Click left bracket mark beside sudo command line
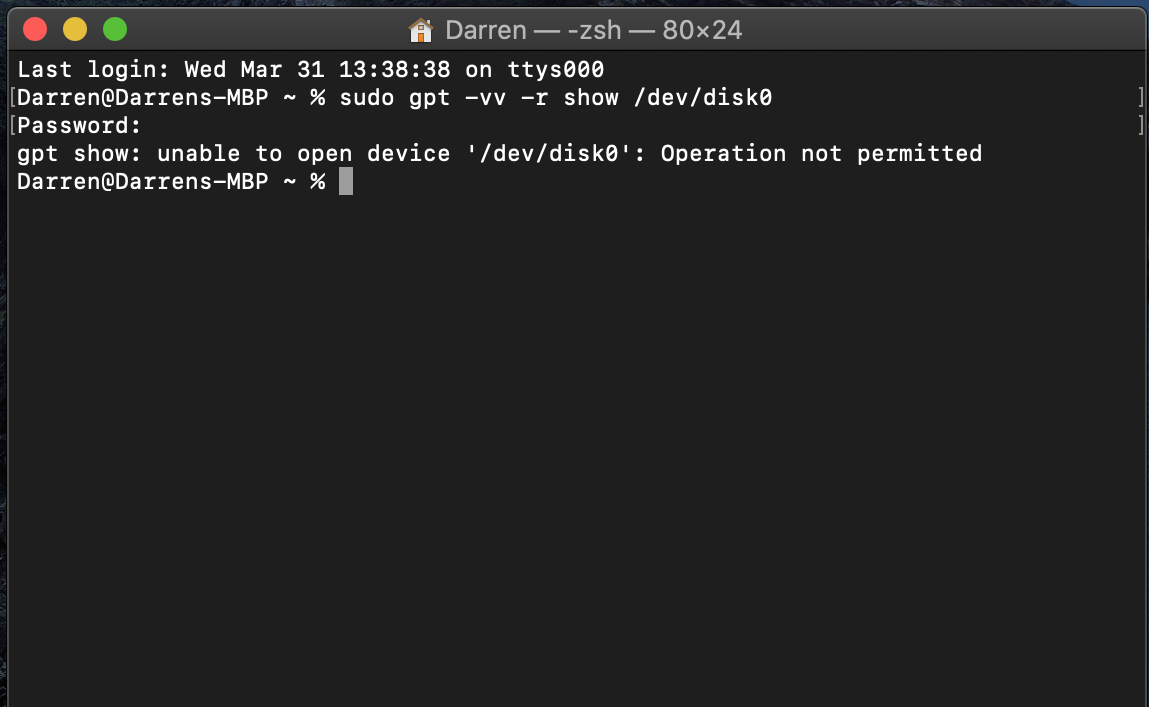The height and width of the screenshot is (707, 1149). point(11,98)
